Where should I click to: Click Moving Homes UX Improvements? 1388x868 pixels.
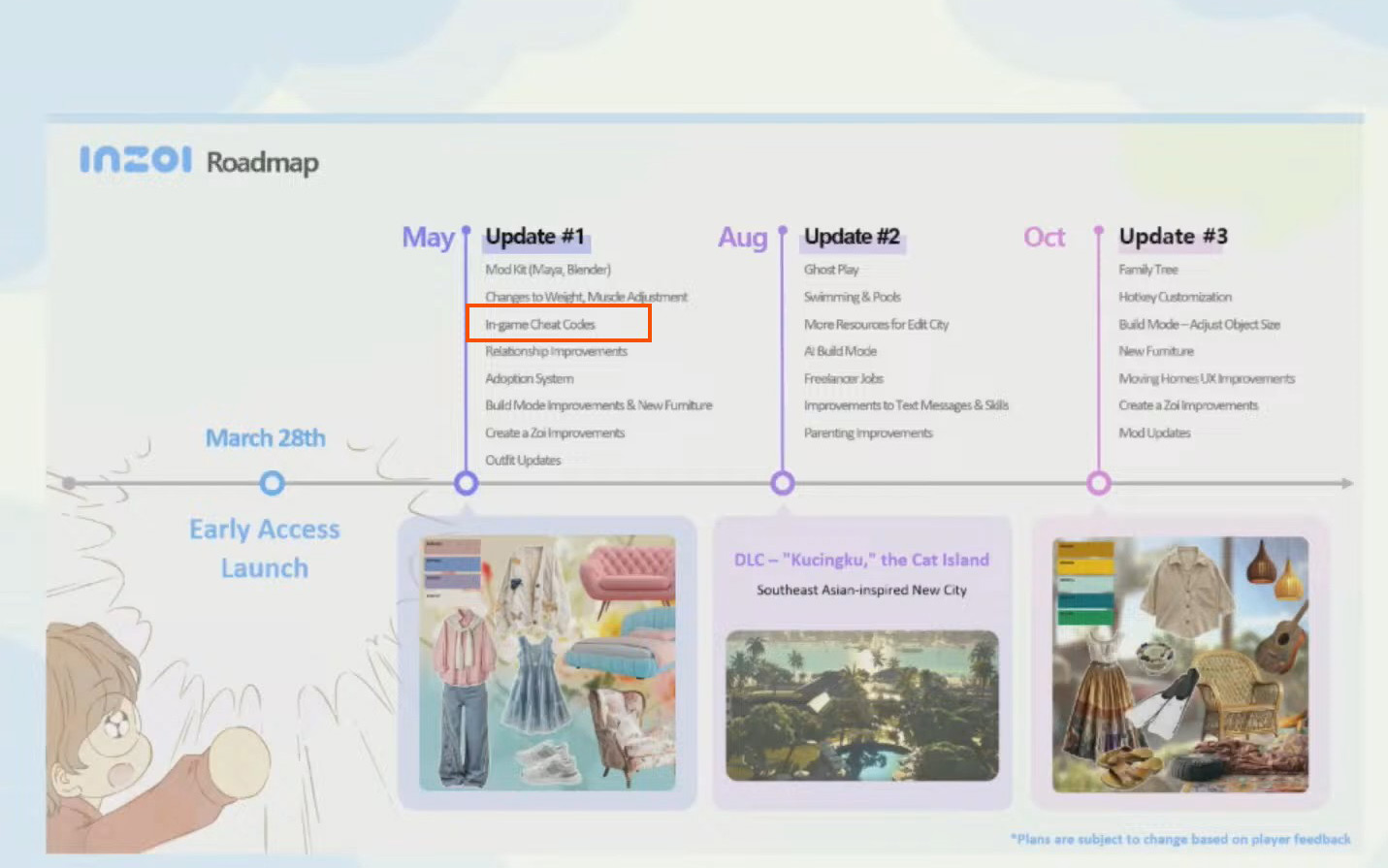point(1207,378)
